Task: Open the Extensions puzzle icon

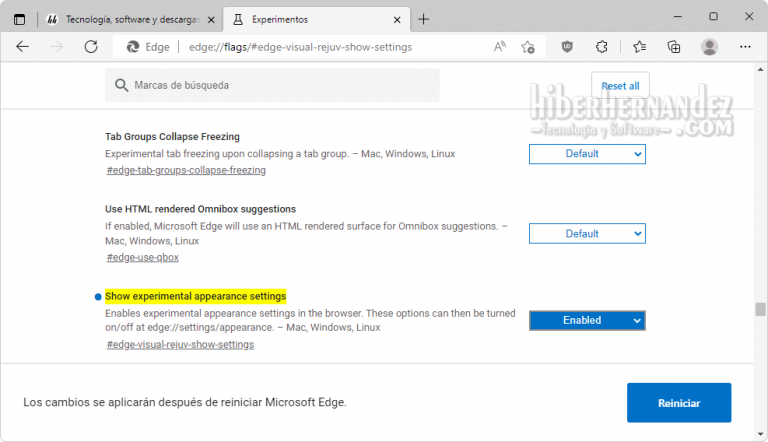Action: pos(602,47)
